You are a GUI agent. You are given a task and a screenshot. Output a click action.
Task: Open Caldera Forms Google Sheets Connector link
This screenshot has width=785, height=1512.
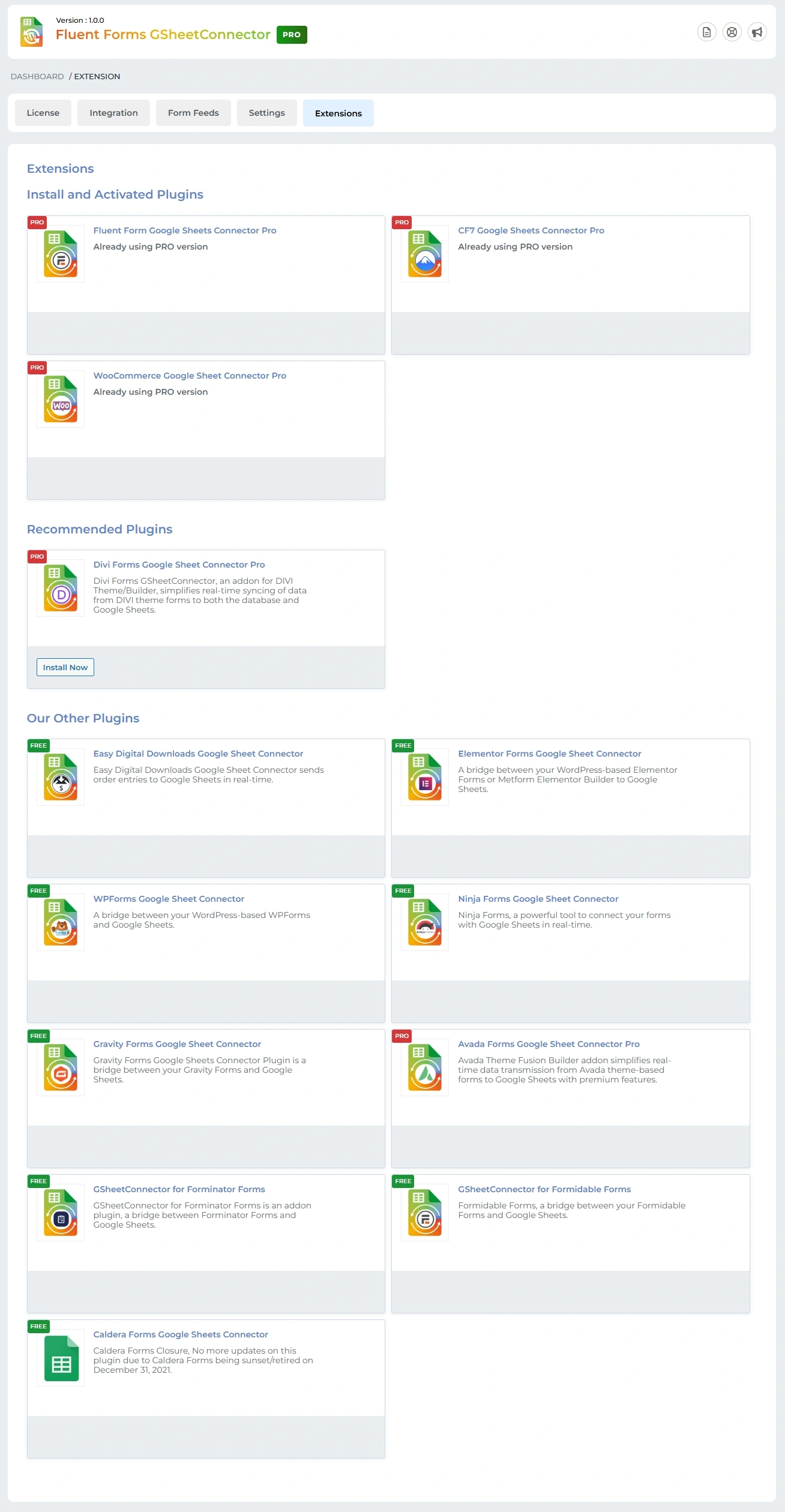181,1334
